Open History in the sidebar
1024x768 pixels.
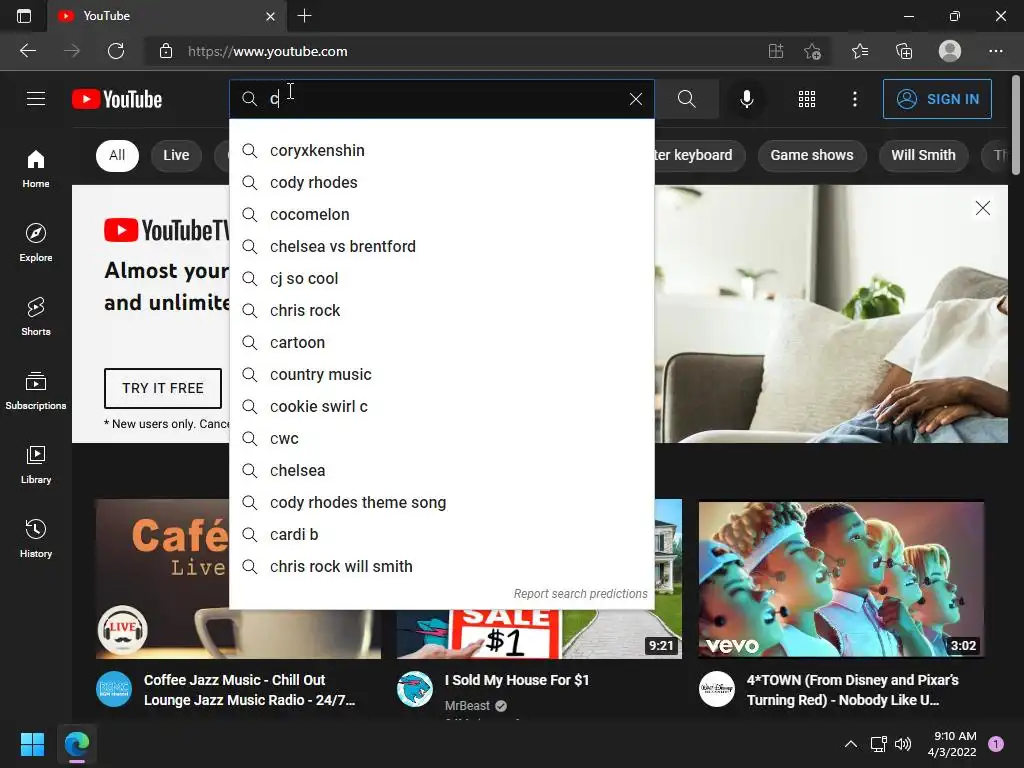click(x=36, y=539)
